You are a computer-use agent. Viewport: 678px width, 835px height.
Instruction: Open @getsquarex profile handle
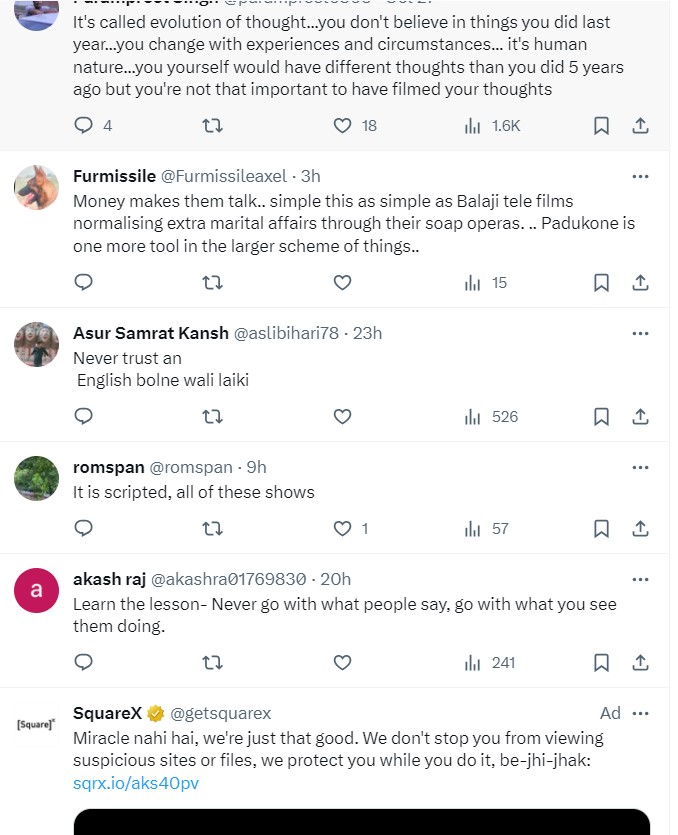click(x=220, y=713)
